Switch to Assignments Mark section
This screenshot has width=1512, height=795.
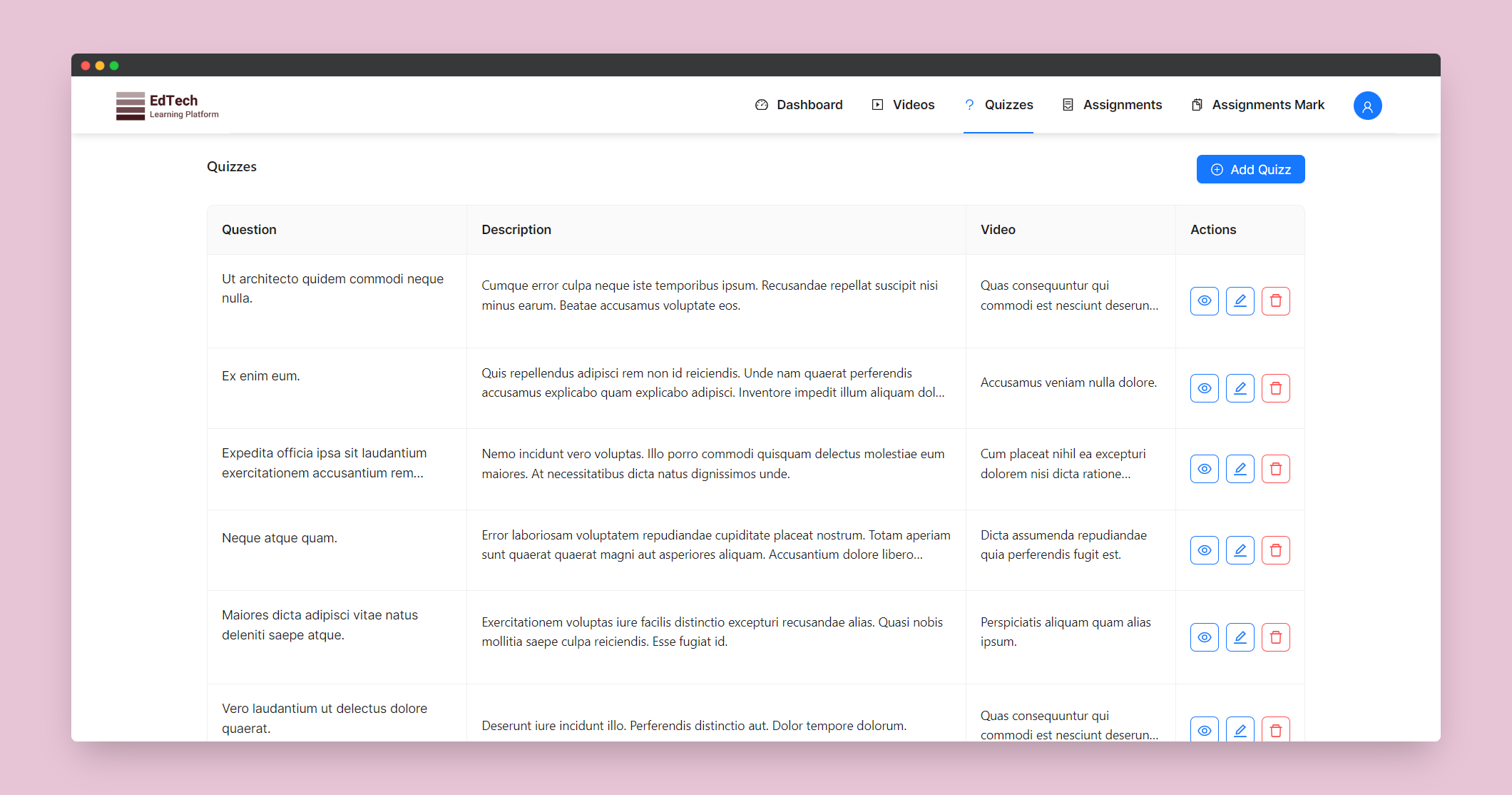(1257, 105)
